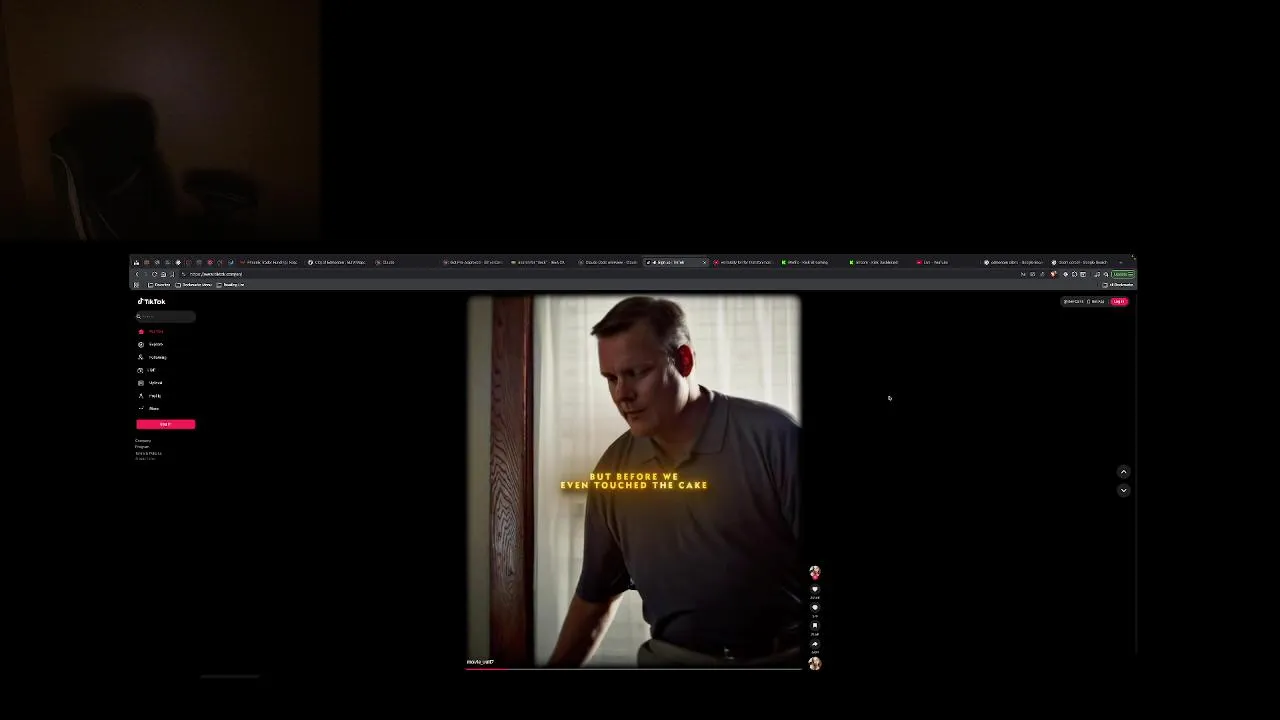Open the Explore page
The image size is (1280, 720).
pyautogui.click(x=152, y=344)
